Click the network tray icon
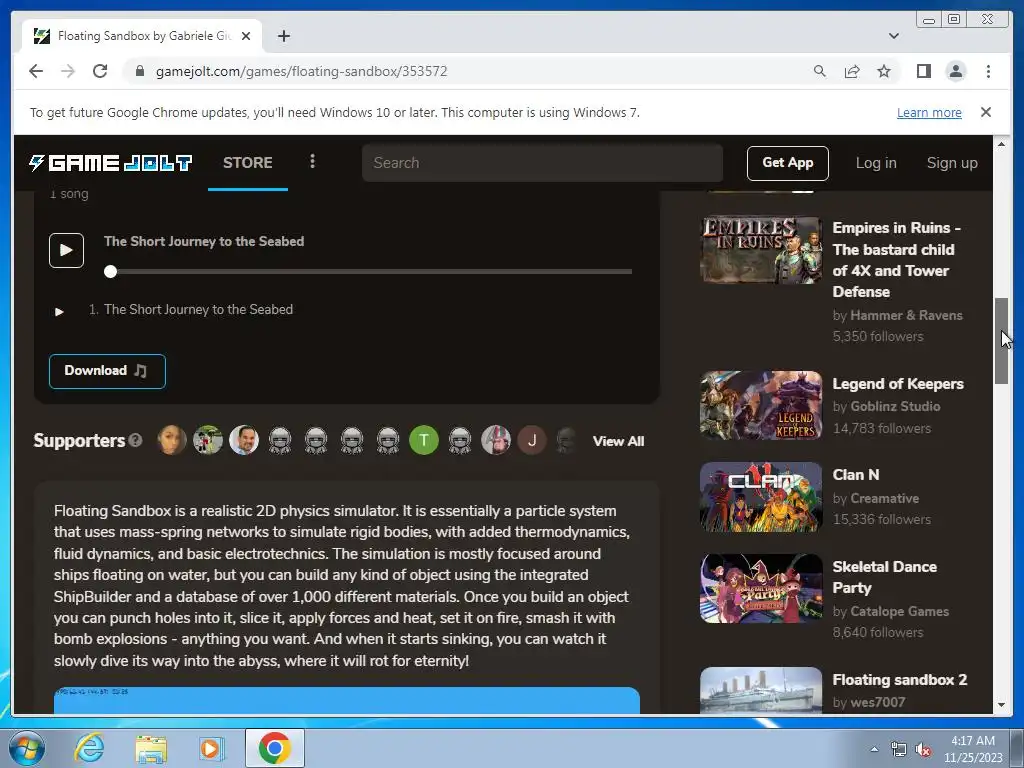Viewport: 1024px width, 768px height. coord(899,750)
